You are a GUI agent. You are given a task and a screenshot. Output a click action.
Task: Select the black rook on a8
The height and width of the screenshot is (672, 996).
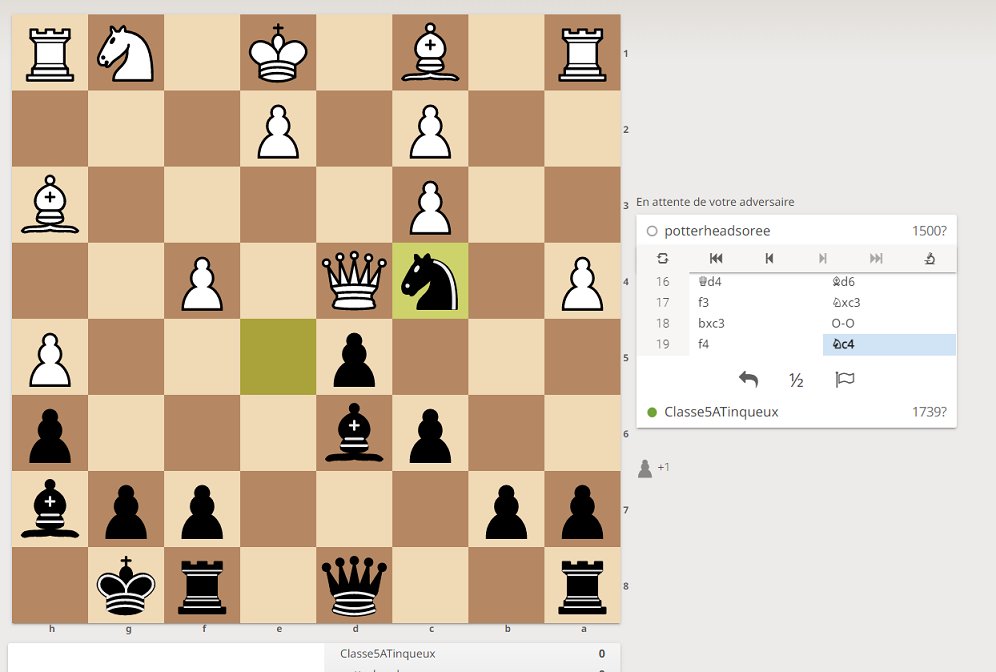582,585
